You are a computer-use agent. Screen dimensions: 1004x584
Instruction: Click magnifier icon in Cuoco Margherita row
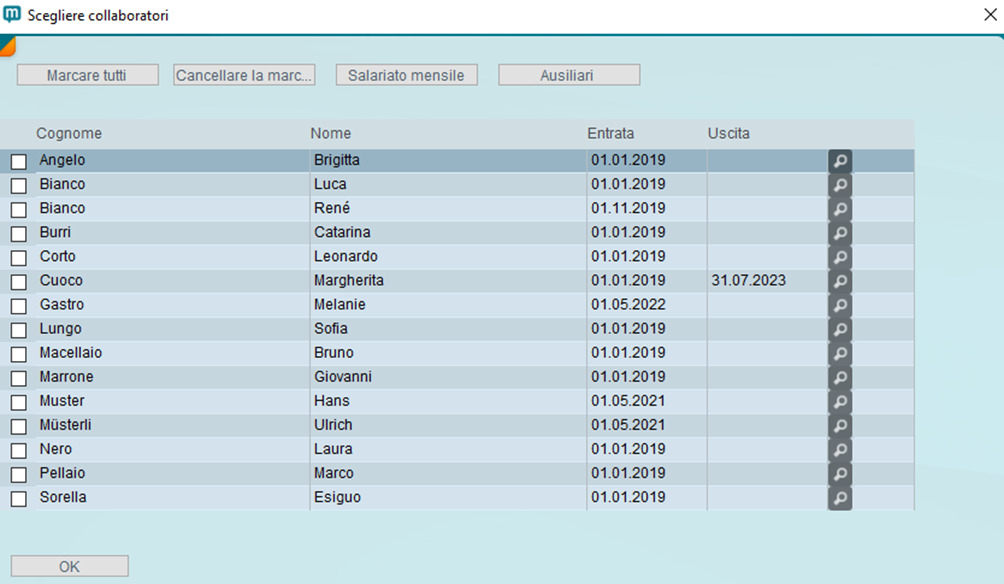[840, 281]
